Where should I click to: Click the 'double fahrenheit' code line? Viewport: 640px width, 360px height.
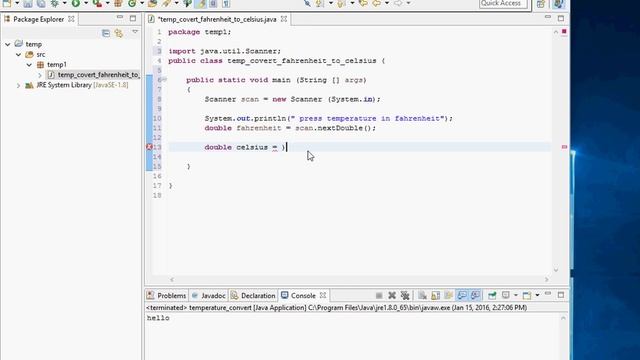tap(290, 128)
